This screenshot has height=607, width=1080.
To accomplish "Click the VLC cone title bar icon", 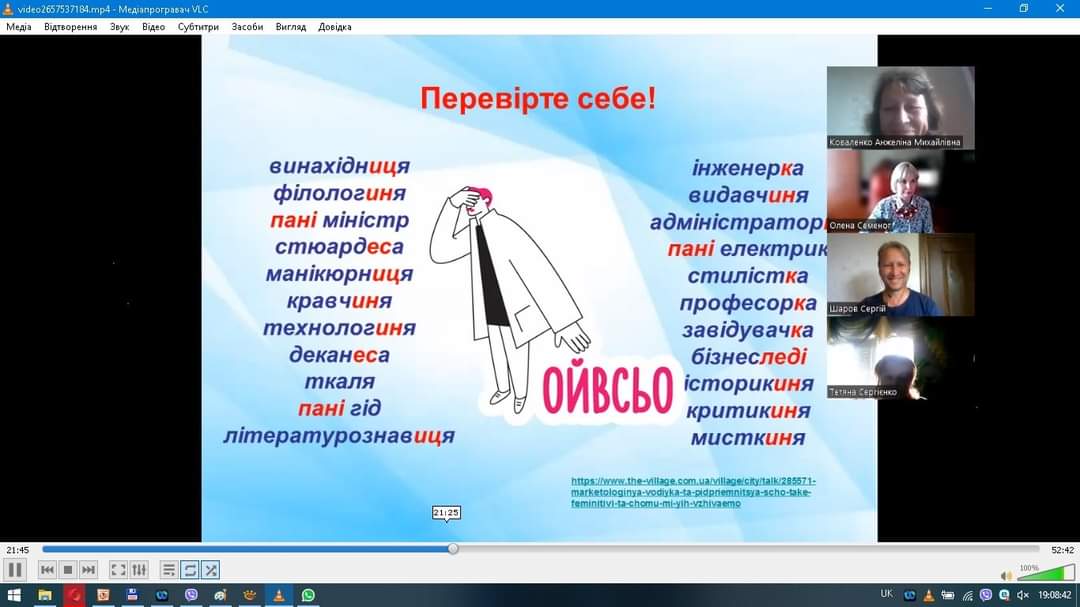I will [x=8, y=9].
